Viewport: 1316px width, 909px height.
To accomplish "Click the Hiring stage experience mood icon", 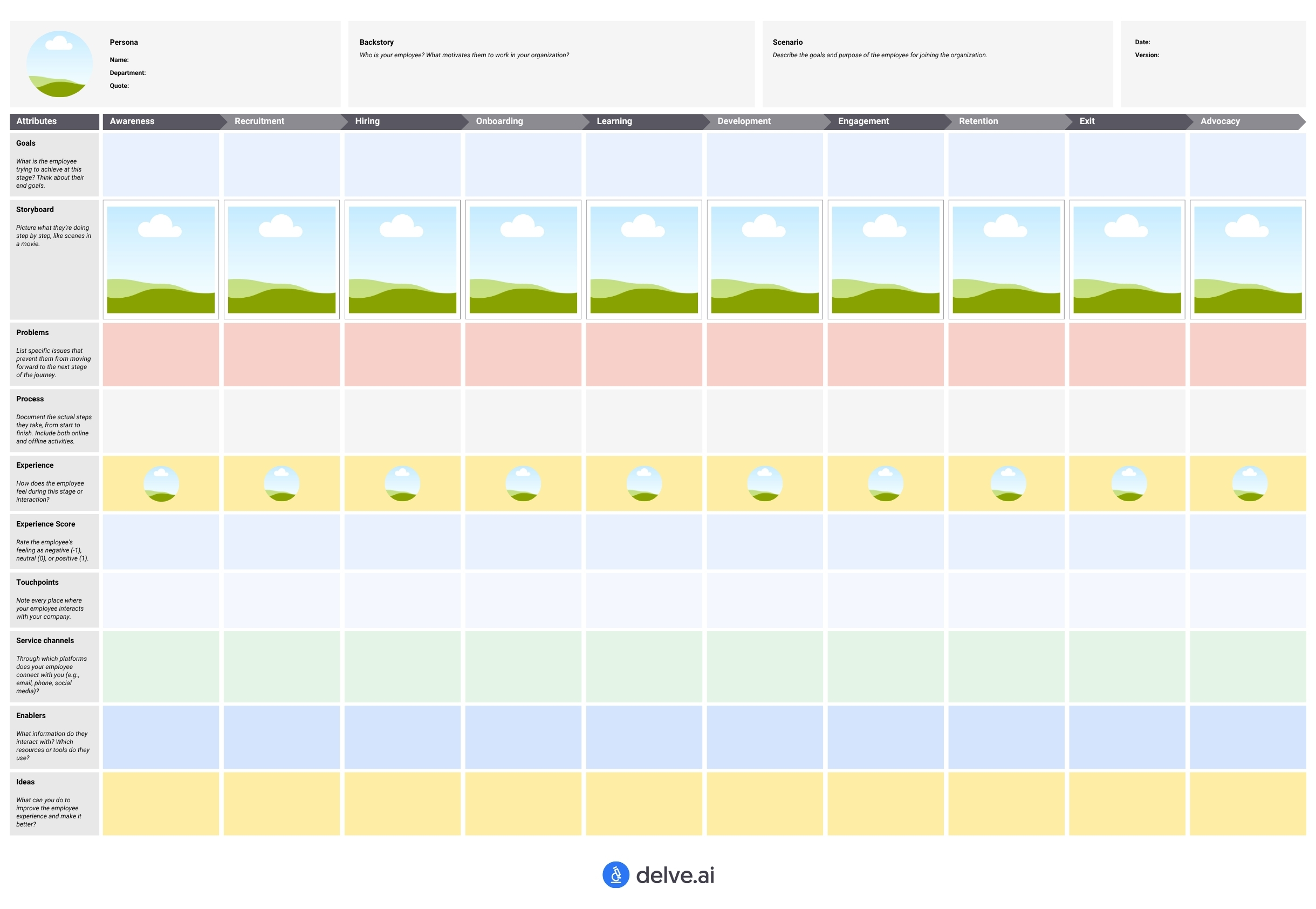I will [x=402, y=483].
